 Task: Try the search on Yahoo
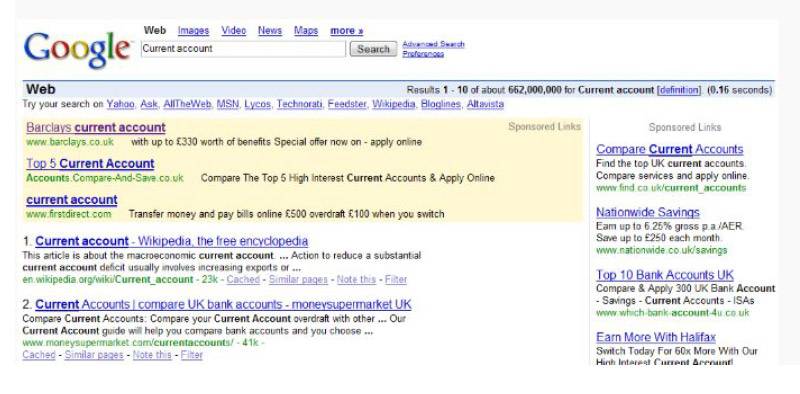coord(120,104)
